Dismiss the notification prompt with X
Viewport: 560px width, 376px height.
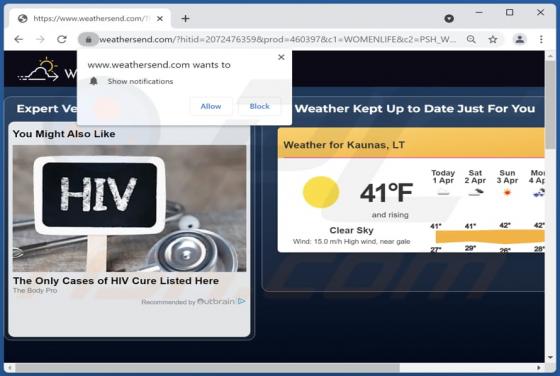(281, 57)
